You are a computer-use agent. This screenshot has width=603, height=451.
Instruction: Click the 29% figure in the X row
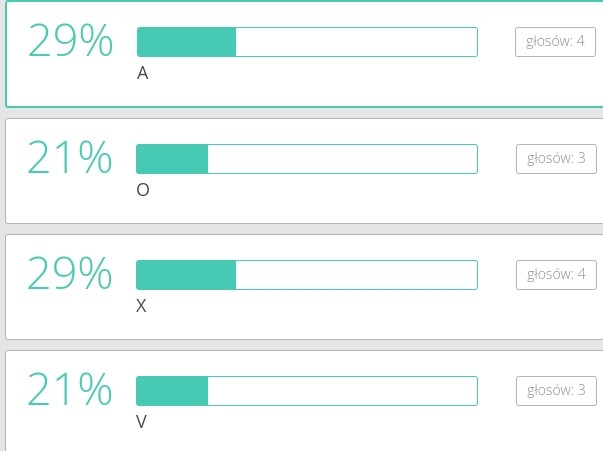click(x=70, y=274)
